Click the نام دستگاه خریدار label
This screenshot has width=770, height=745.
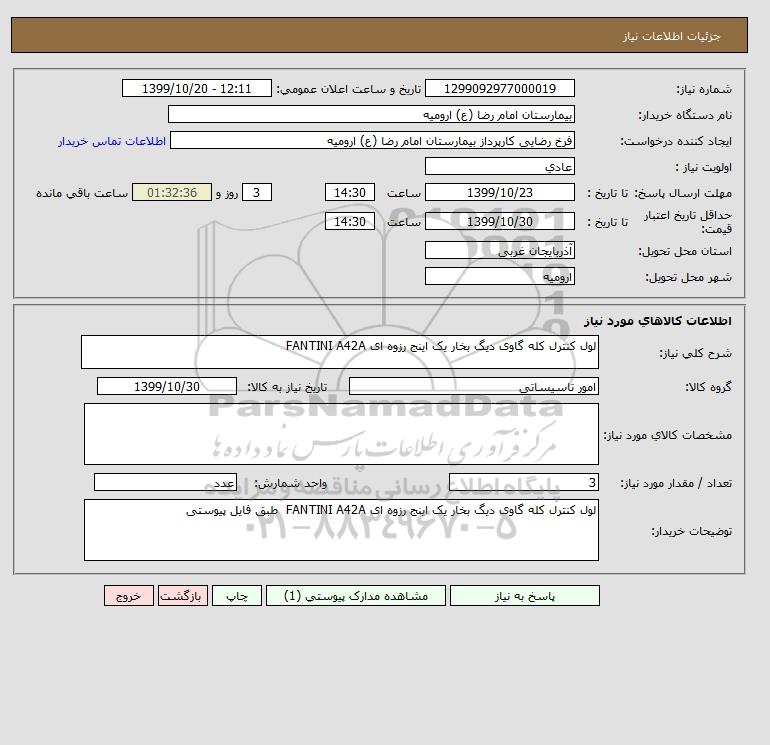[685, 115]
